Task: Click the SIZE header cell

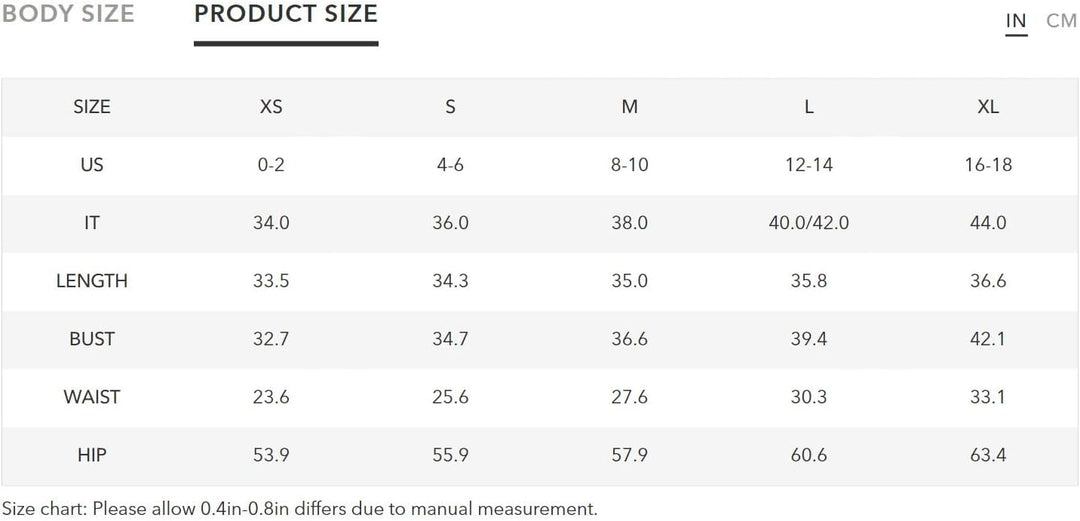Action: coord(92,107)
